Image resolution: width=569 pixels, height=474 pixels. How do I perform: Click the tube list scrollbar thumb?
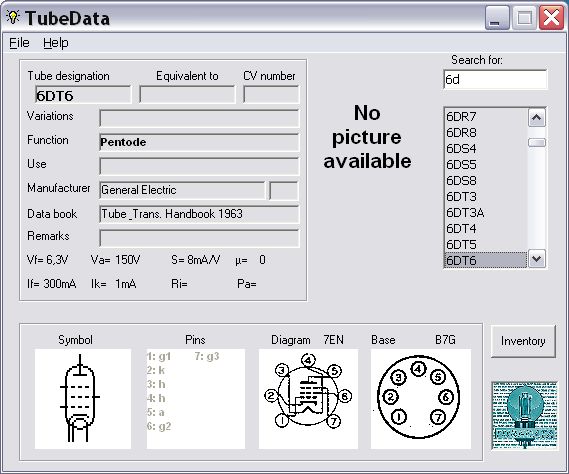point(536,143)
